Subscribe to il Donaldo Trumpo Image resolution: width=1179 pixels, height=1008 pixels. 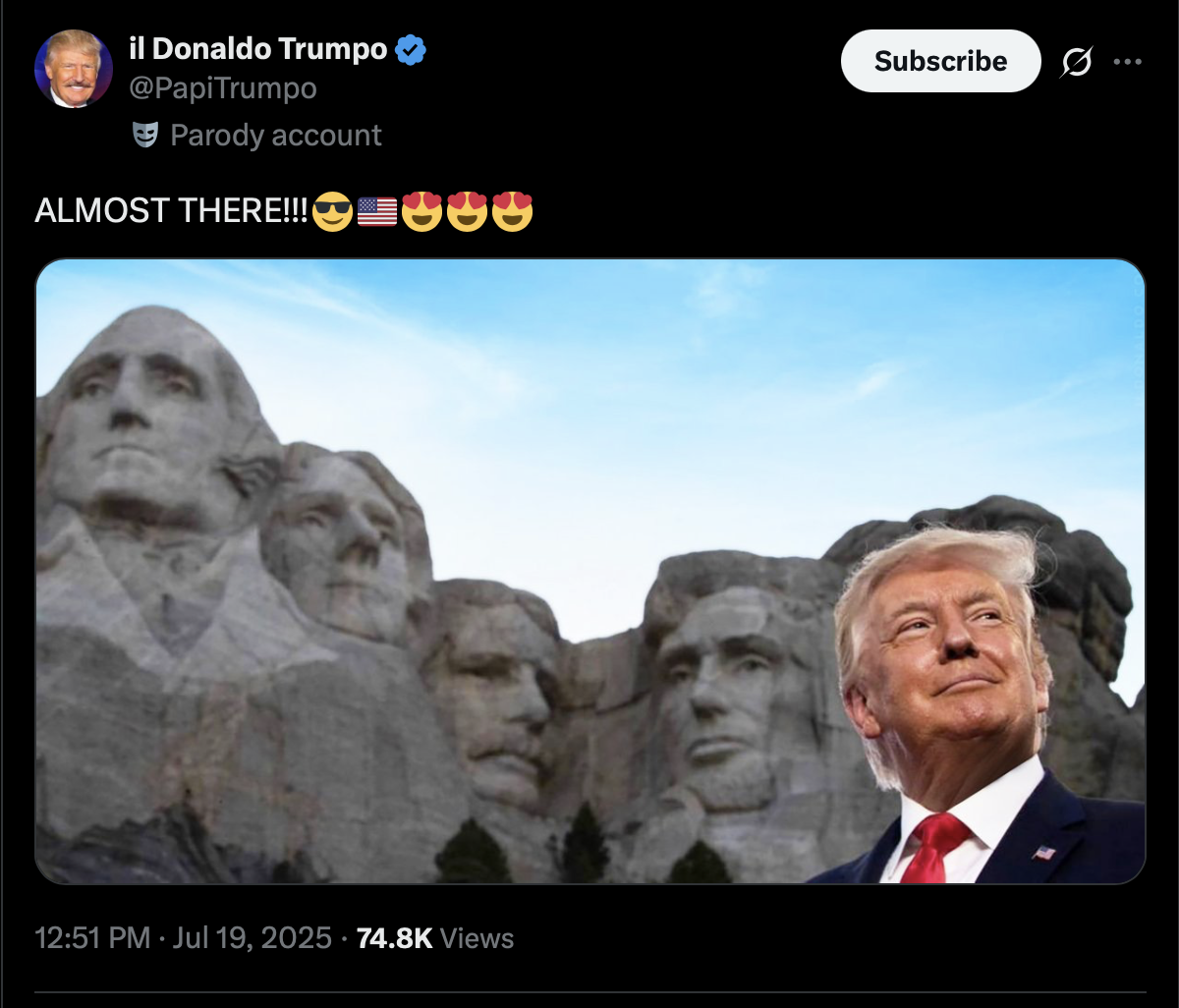click(940, 61)
